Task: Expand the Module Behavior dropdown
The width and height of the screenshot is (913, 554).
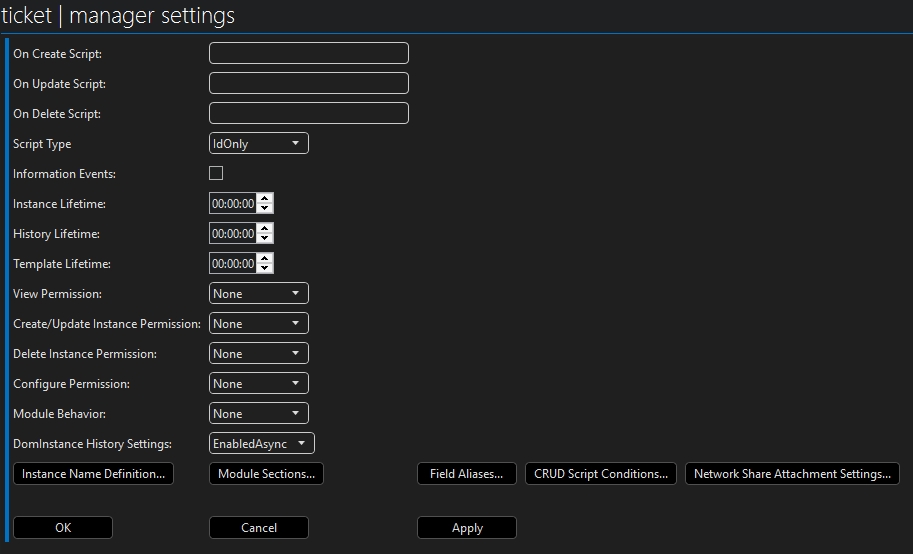Action: click(x=258, y=414)
